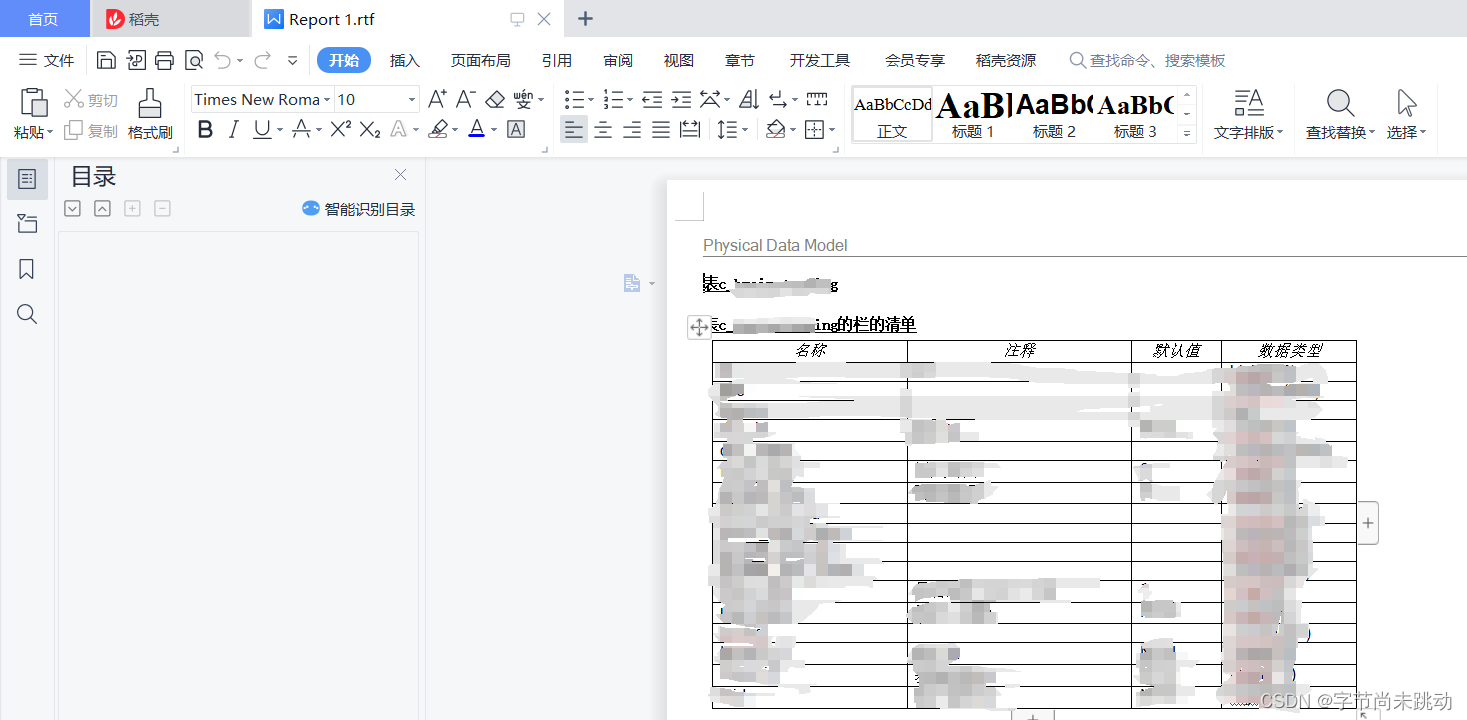This screenshot has height=720, width=1467.
Task: Click the Pinyin guide (wén) icon
Action: (x=523, y=99)
